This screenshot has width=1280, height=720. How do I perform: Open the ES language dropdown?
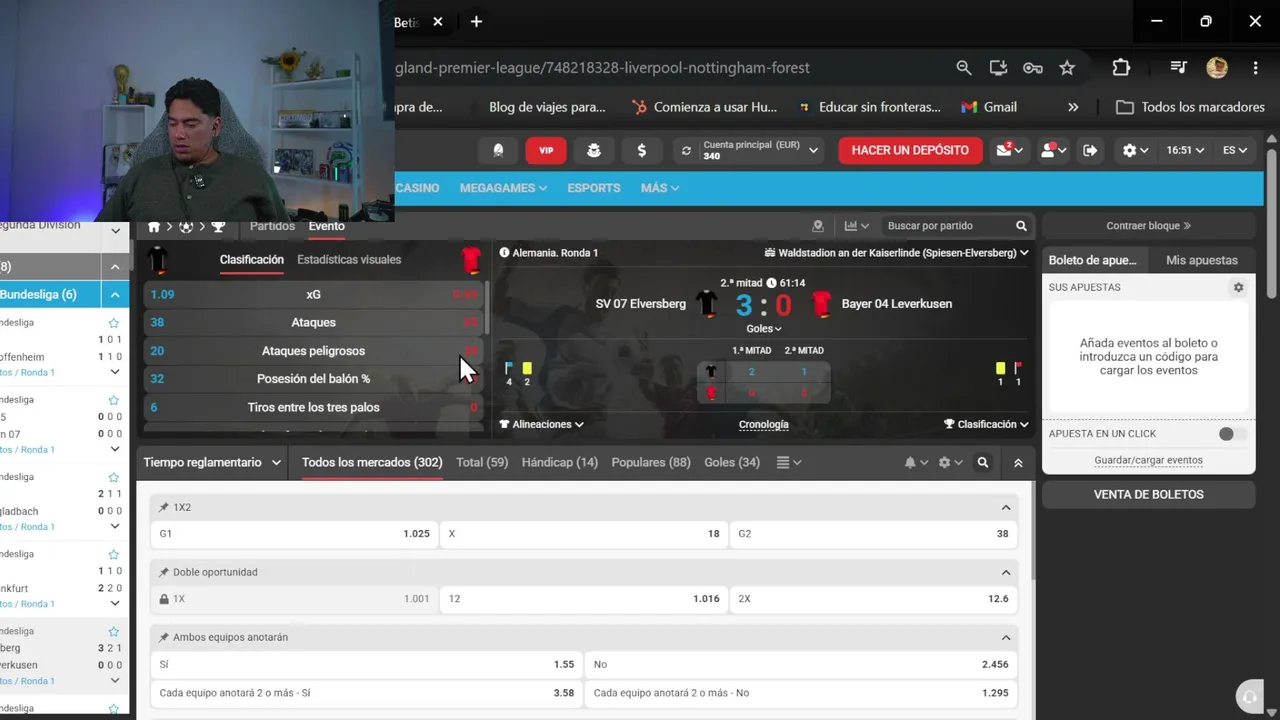1235,150
